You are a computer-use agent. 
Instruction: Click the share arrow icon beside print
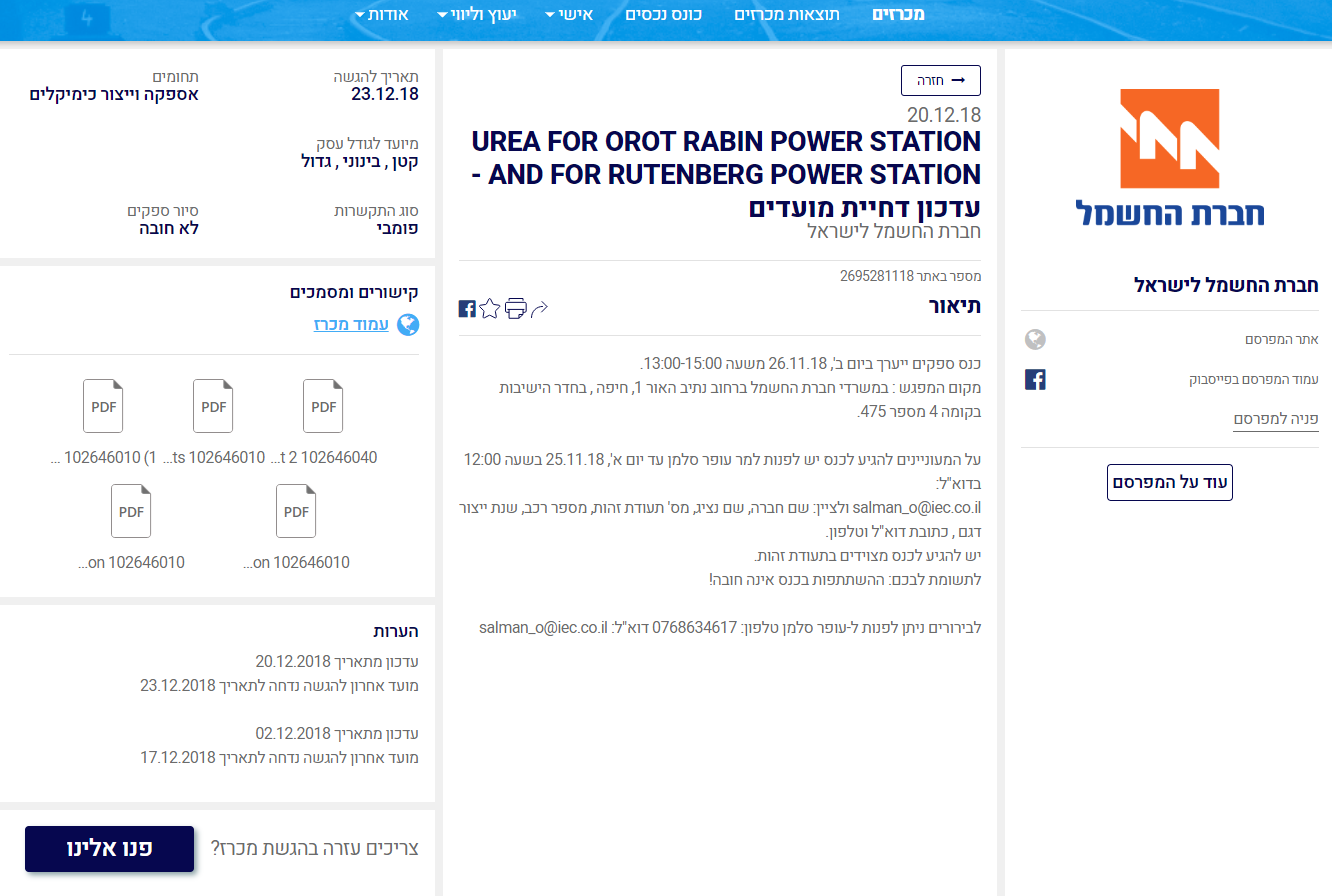click(x=539, y=309)
